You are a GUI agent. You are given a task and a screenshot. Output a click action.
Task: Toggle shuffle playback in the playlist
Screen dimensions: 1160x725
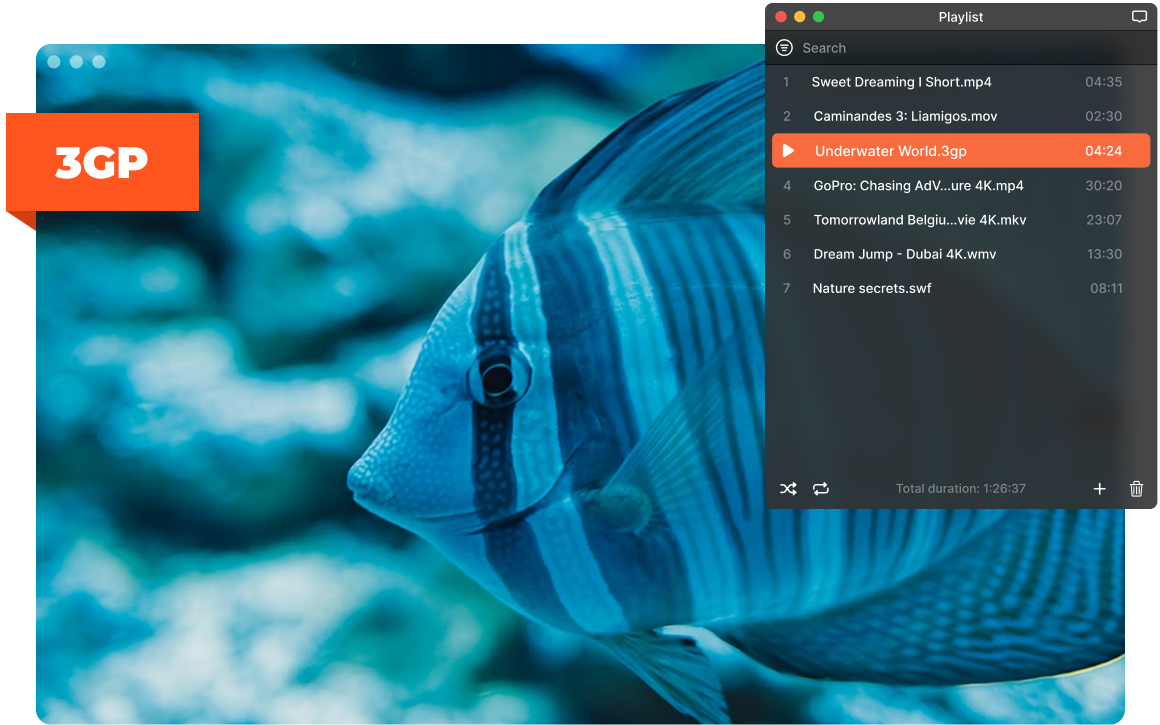tap(788, 489)
